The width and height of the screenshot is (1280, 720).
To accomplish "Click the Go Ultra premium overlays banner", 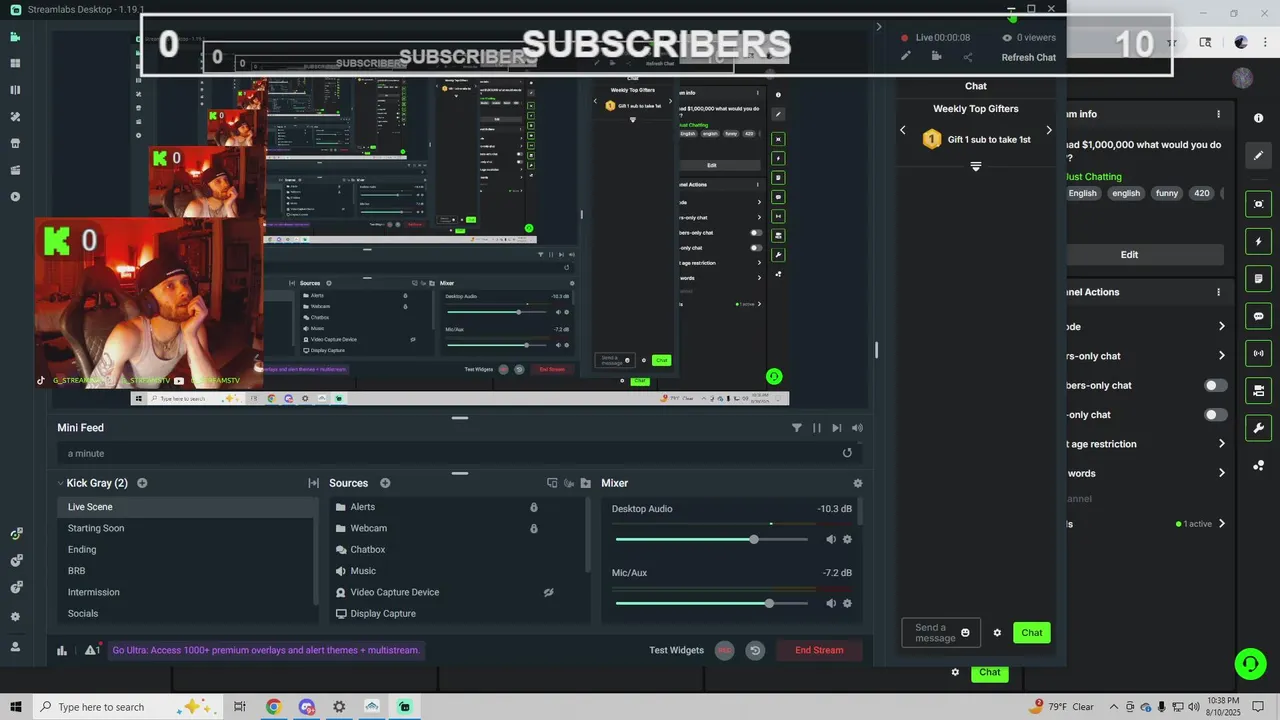I will pyautogui.click(x=266, y=650).
